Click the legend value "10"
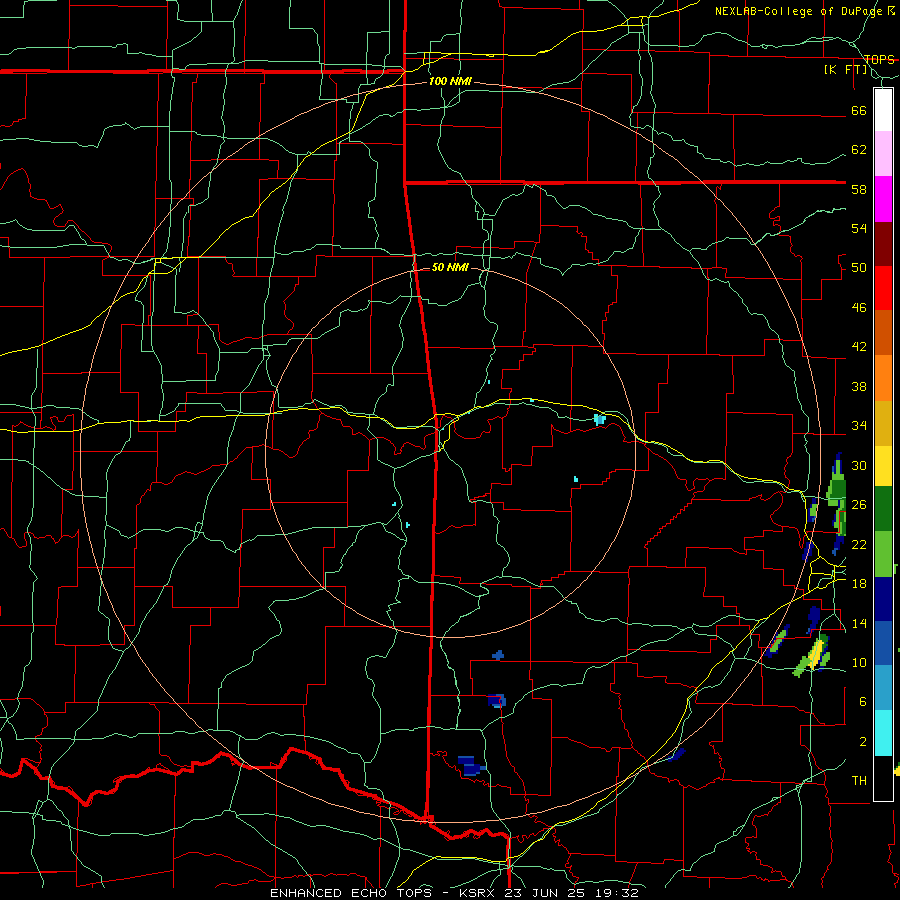This screenshot has height=900, width=900. [x=859, y=662]
